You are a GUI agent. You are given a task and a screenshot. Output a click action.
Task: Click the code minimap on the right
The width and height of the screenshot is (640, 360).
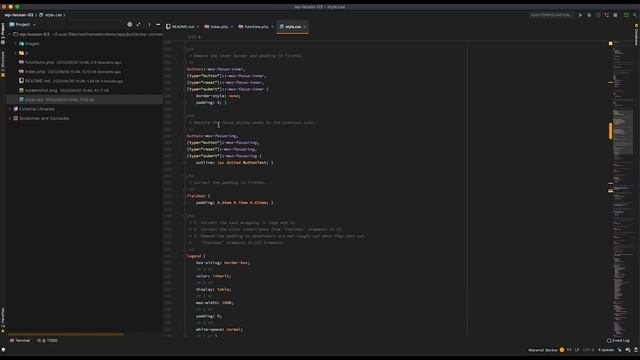pos(623,188)
